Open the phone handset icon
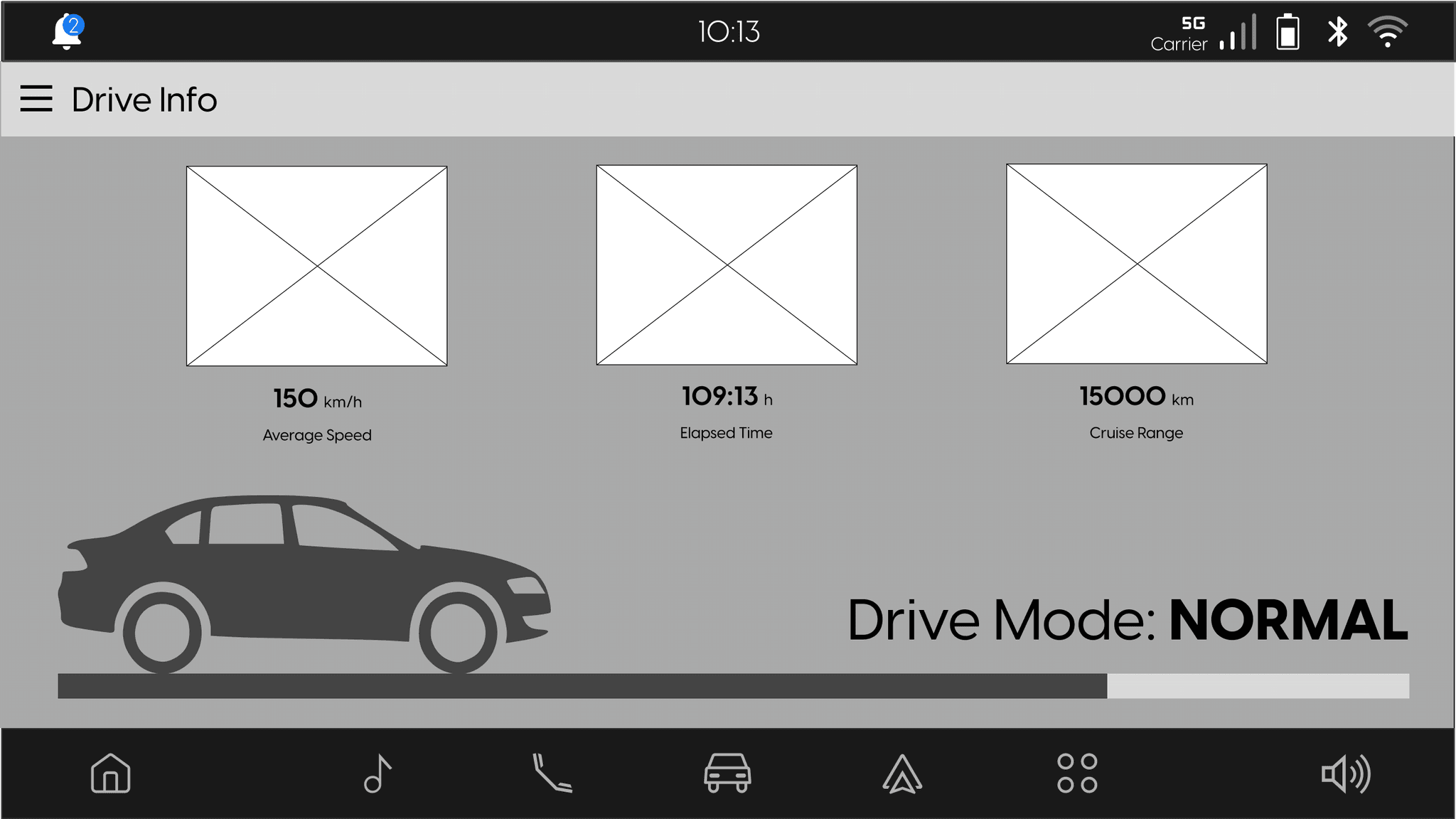1456x819 pixels. coord(552,773)
